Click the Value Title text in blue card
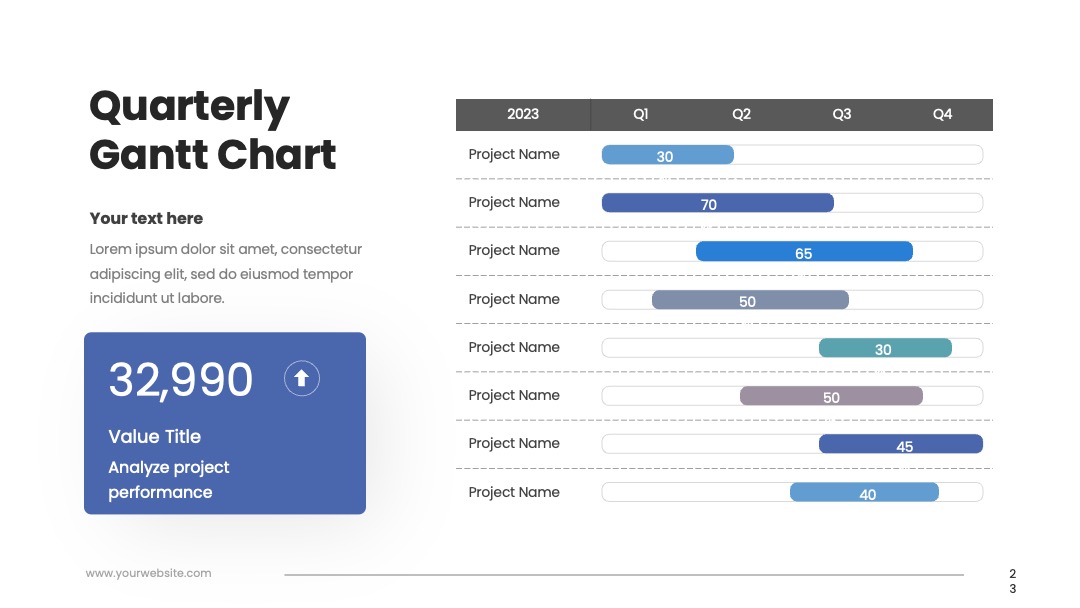The width and height of the screenshot is (1080, 608). pyautogui.click(x=154, y=437)
